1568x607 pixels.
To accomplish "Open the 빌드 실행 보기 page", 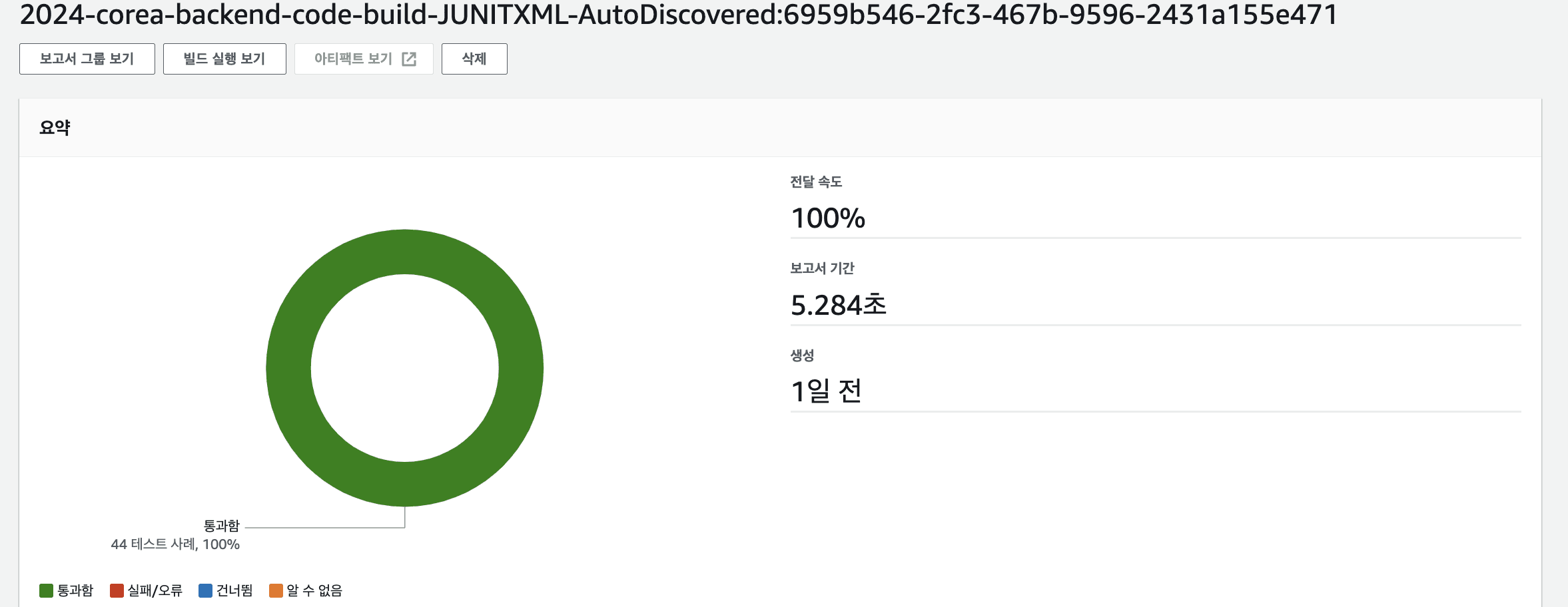I will [224, 59].
